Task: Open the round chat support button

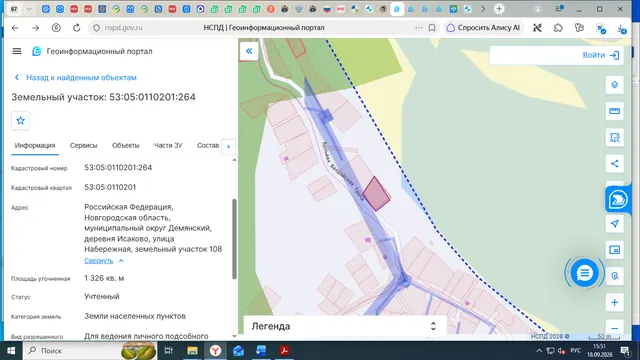Action: [584, 273]
